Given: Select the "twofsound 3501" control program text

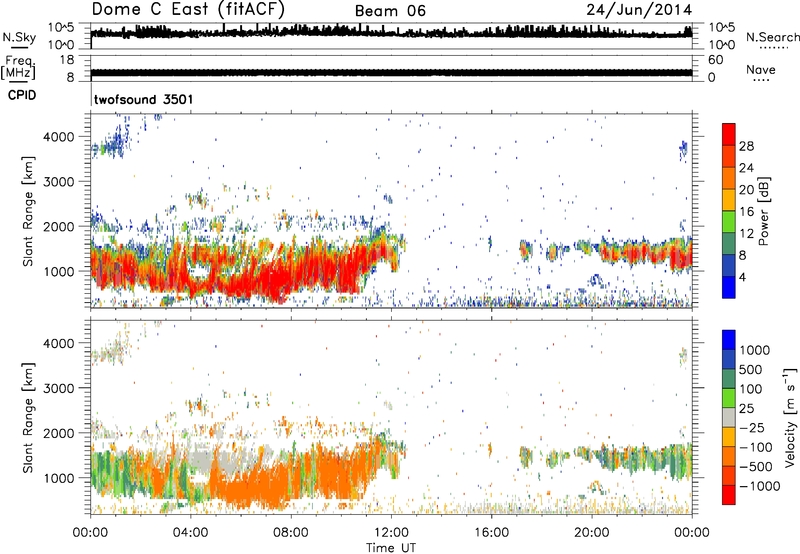Looking at the screenshot, I should point(144,99).
